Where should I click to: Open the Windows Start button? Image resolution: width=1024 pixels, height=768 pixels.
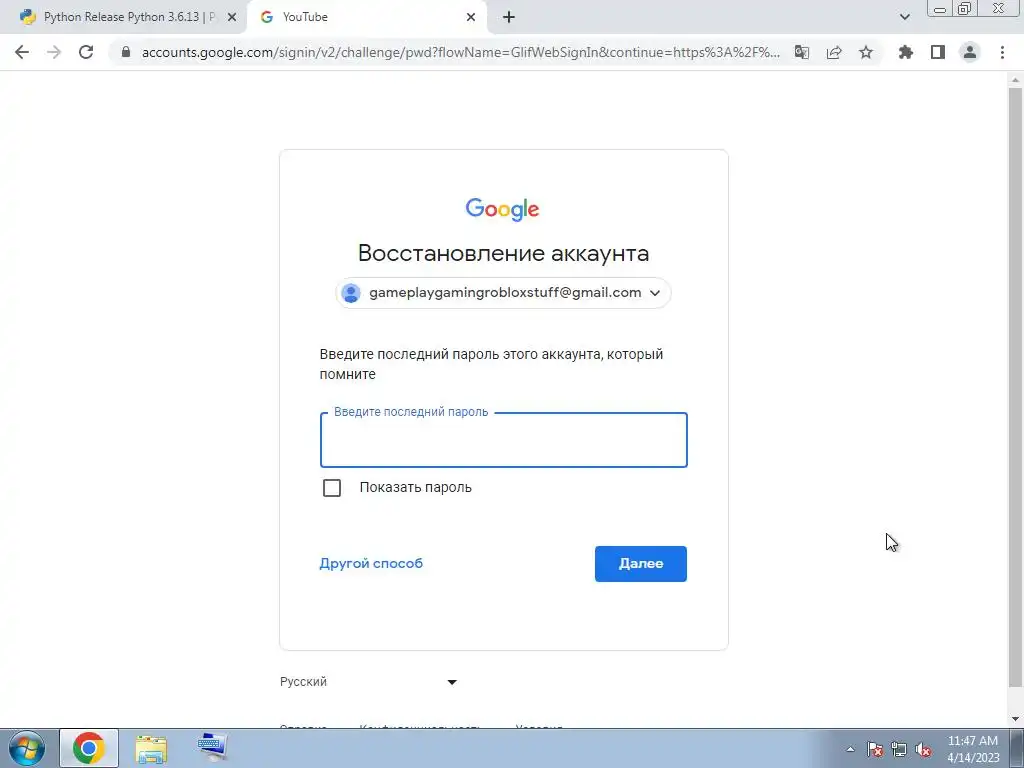pyautogui.click(x=26, y=748)
